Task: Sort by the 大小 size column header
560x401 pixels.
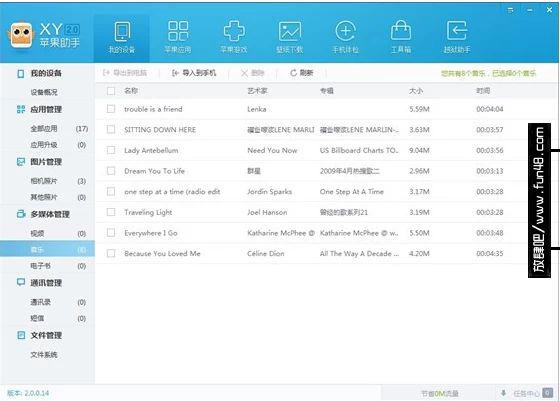Action: click(x=416, y=91)
